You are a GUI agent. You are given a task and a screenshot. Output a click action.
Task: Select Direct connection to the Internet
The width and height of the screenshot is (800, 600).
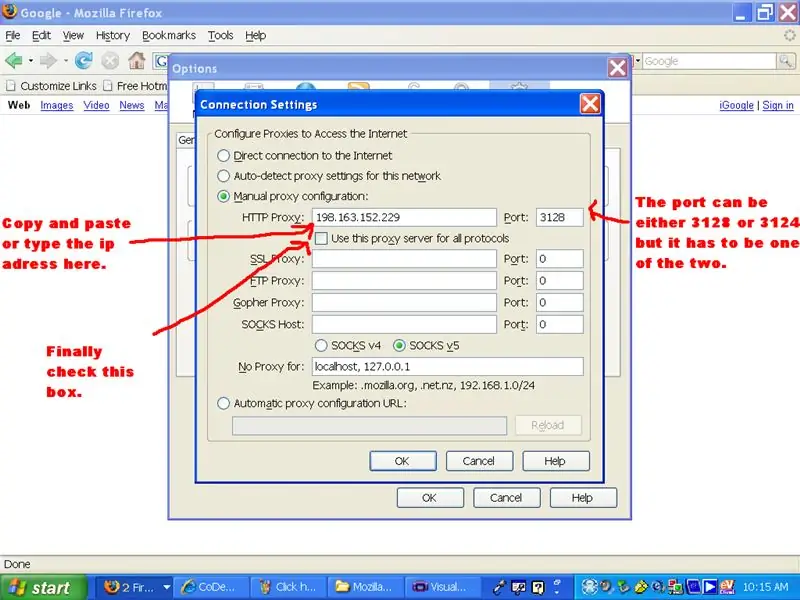click(x=223, y=155)
